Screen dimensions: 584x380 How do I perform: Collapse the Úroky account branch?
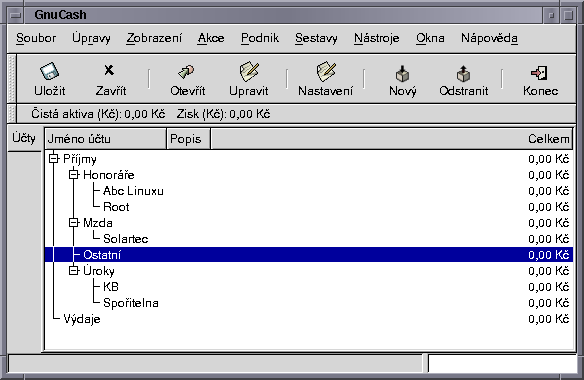[x=74, y=270]
